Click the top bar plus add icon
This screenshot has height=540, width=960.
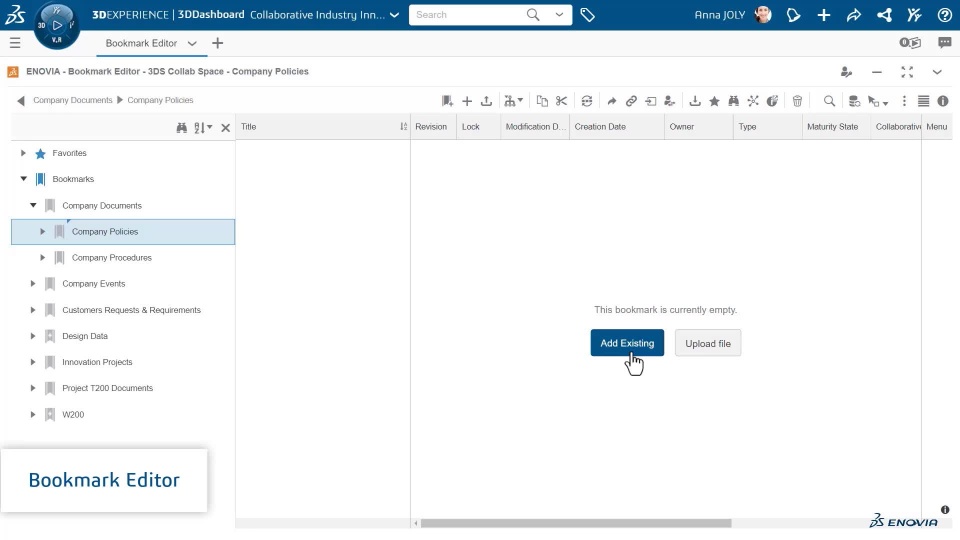(823, 15)
